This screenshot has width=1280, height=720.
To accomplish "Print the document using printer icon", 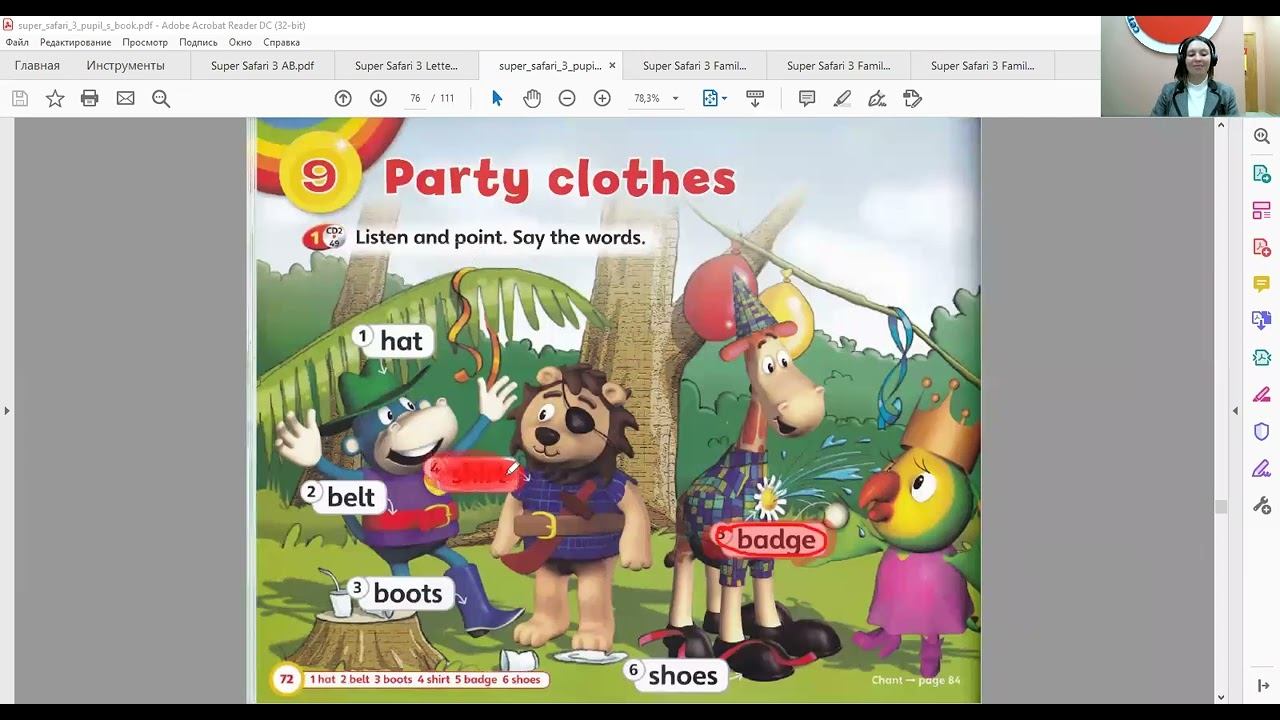I will point(90,98).
